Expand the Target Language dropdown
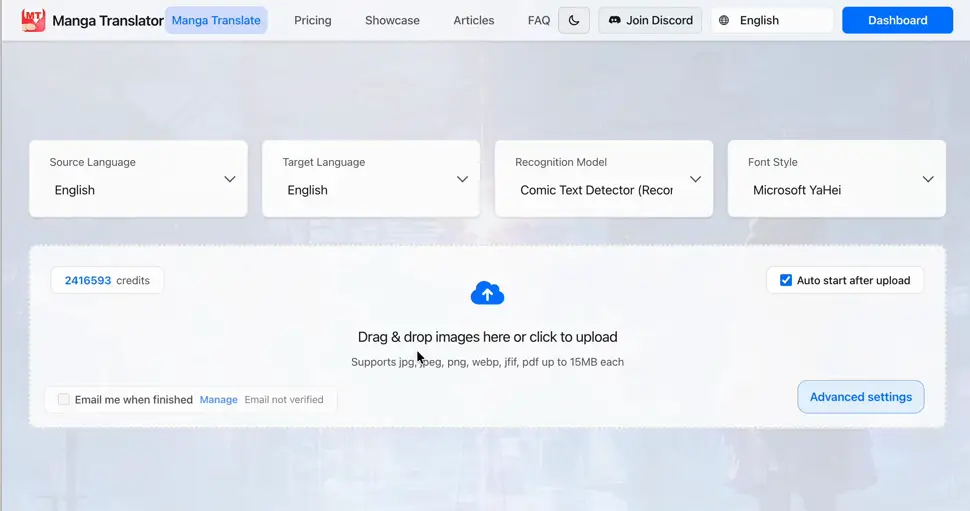 pos(371,179)
